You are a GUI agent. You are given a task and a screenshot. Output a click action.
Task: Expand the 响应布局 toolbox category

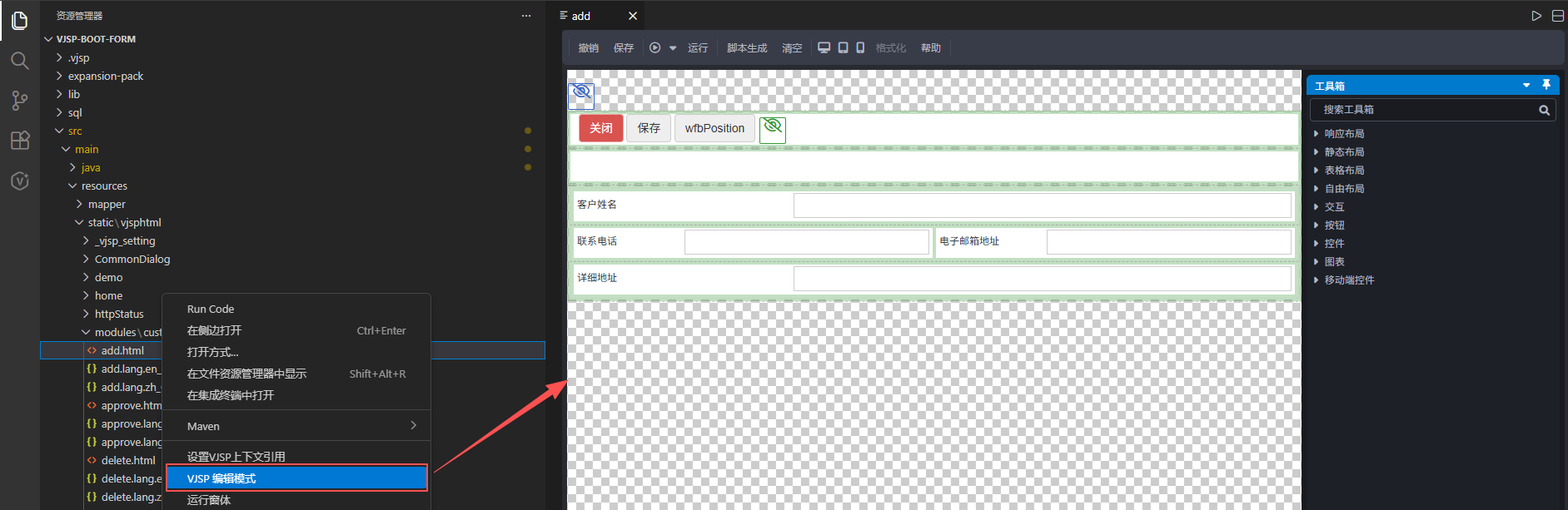point(1344,133)
